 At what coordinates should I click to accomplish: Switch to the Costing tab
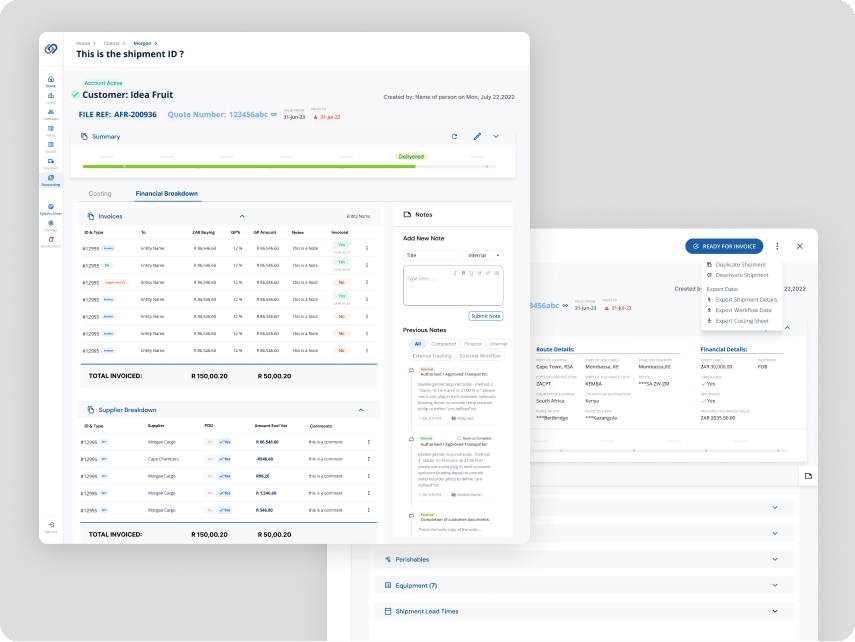tap(100, 193)
